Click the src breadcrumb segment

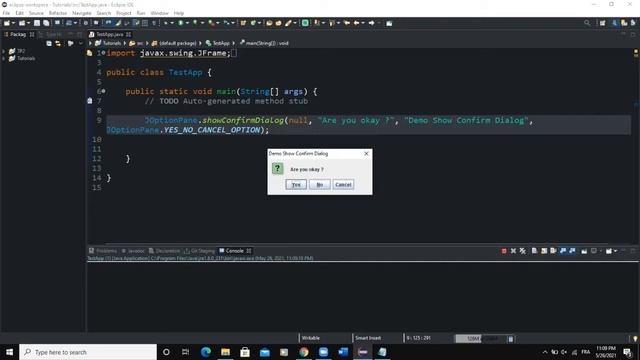136,43
